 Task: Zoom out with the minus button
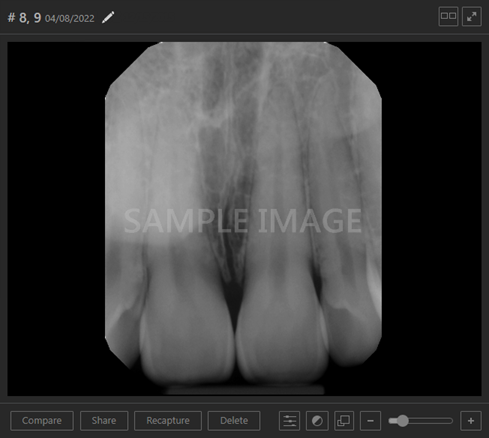pyautogui.click(x=370, y=421)
